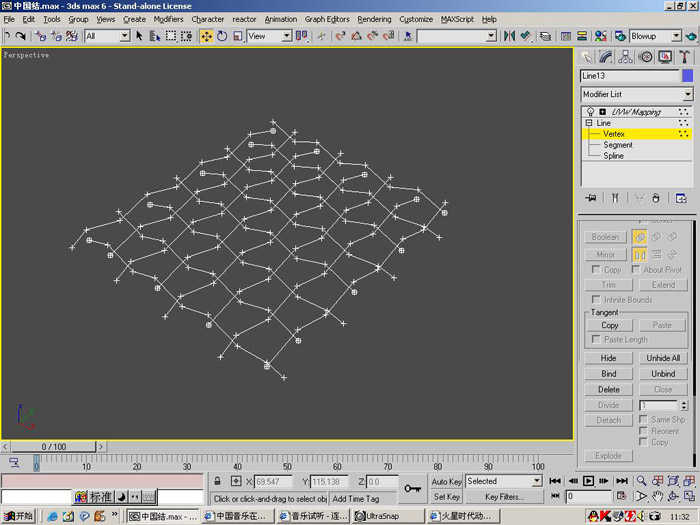
Task: Click the Mirror Selected Objects icon
Action: coord(509,36)
